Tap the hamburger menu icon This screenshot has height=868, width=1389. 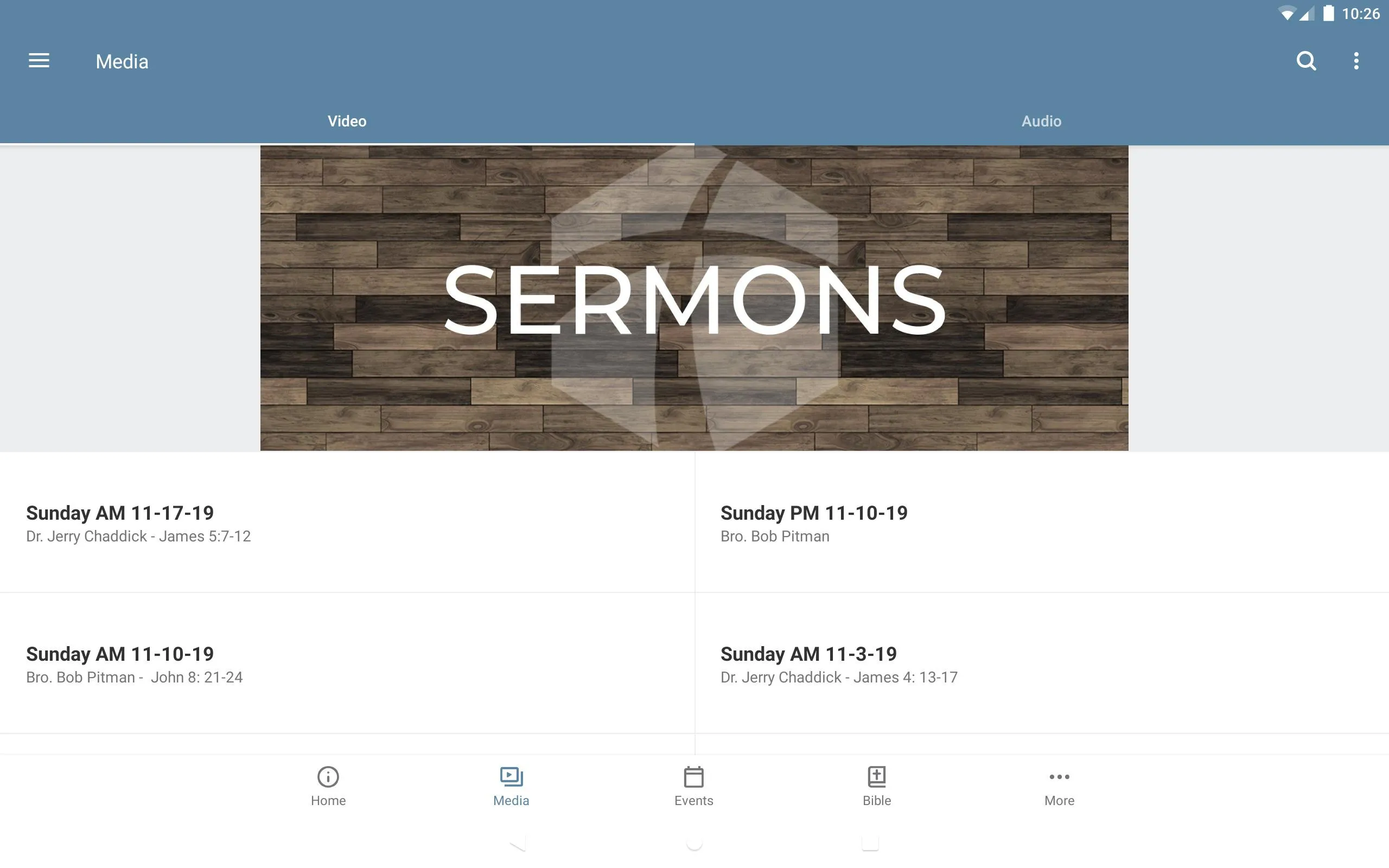[x=39, y=61]
